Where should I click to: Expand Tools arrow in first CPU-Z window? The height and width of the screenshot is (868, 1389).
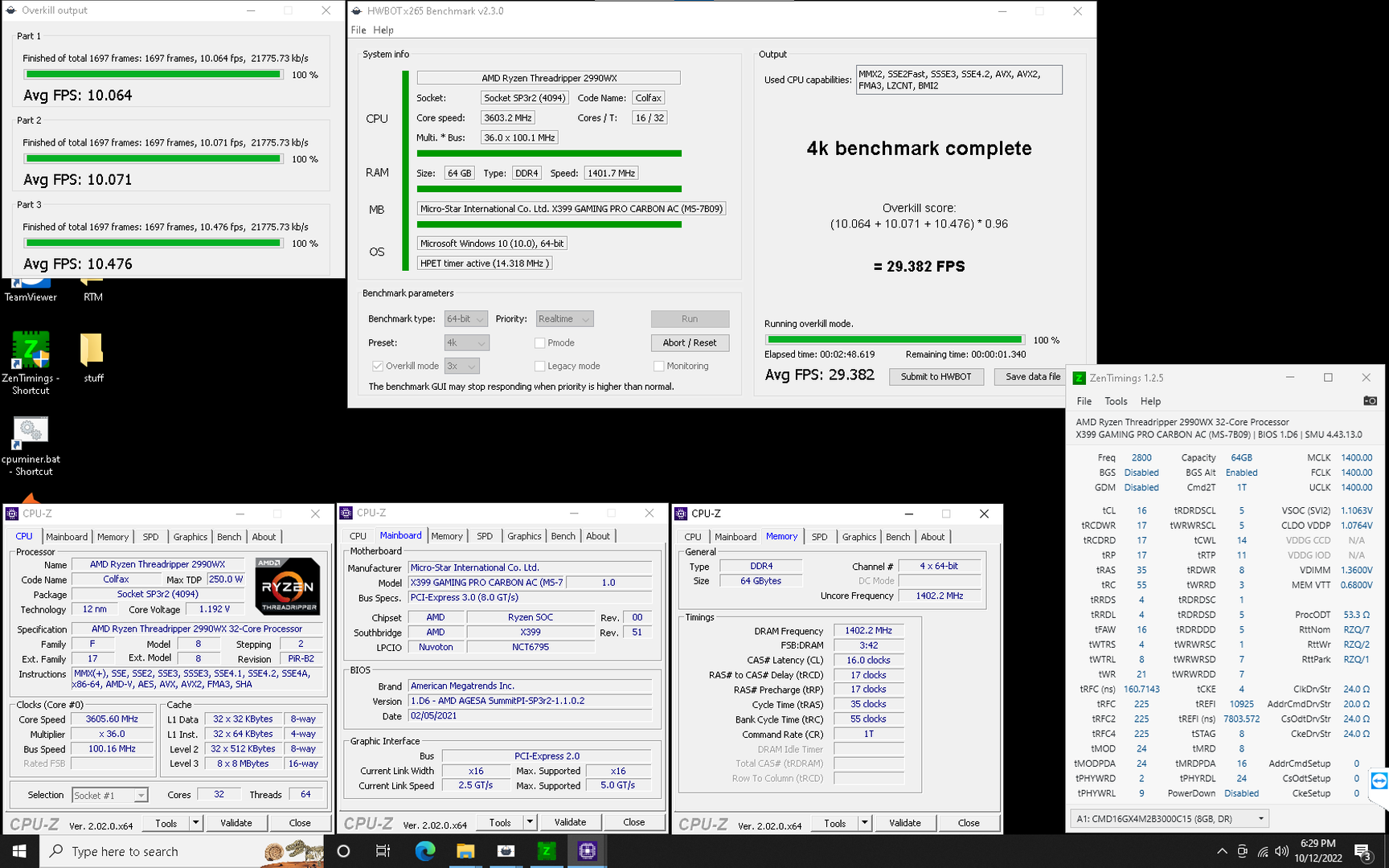tap(195, 823)
